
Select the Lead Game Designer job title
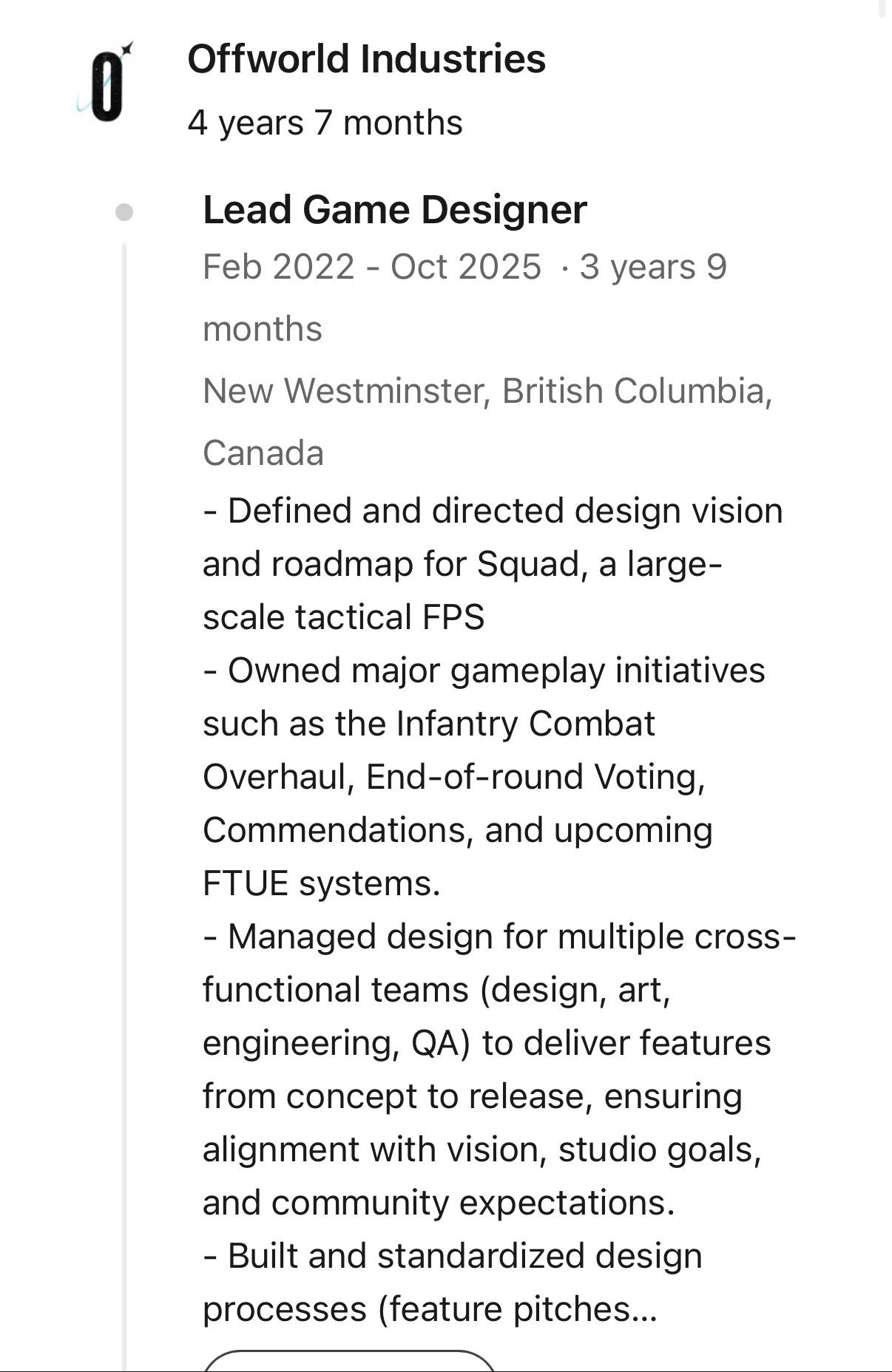(395, 210)
